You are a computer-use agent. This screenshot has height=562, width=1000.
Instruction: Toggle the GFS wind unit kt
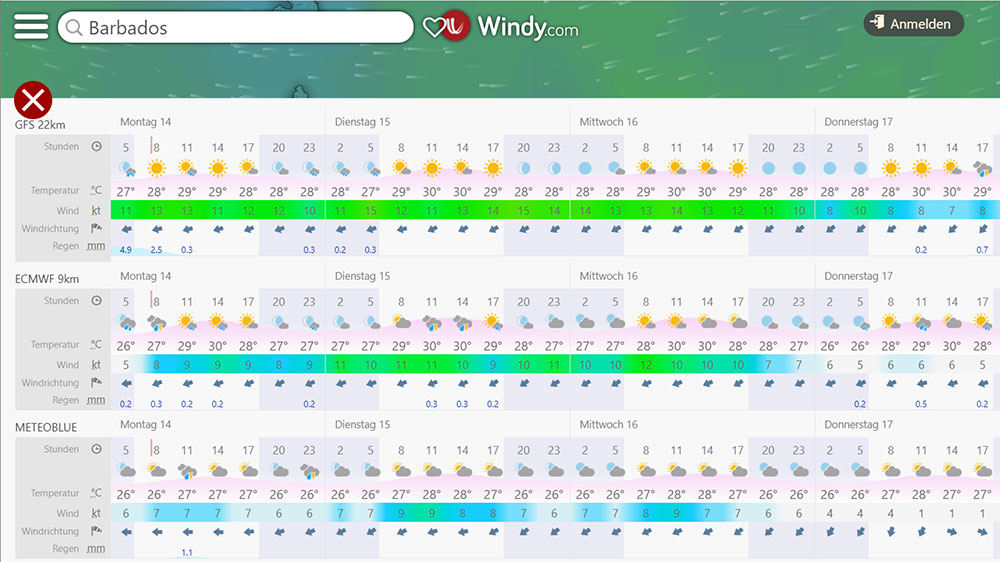pos(96,211)
